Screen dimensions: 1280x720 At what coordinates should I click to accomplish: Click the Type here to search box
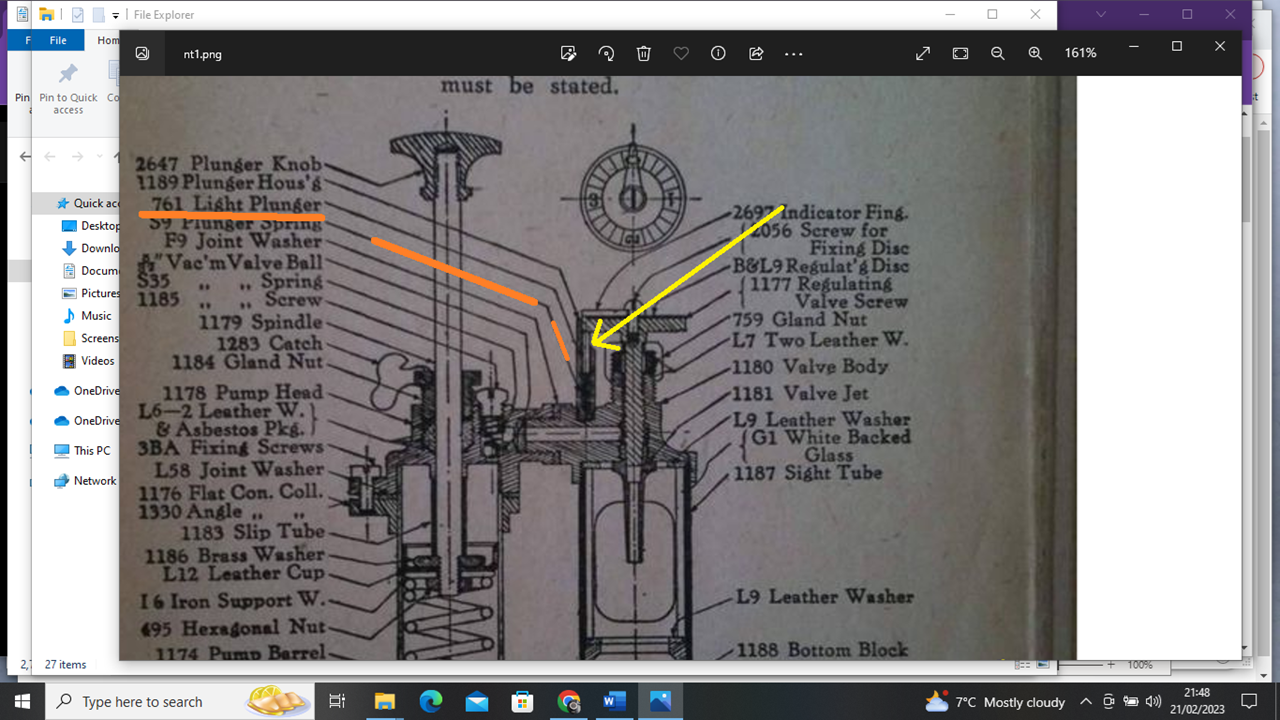click(x=181, y=701)
